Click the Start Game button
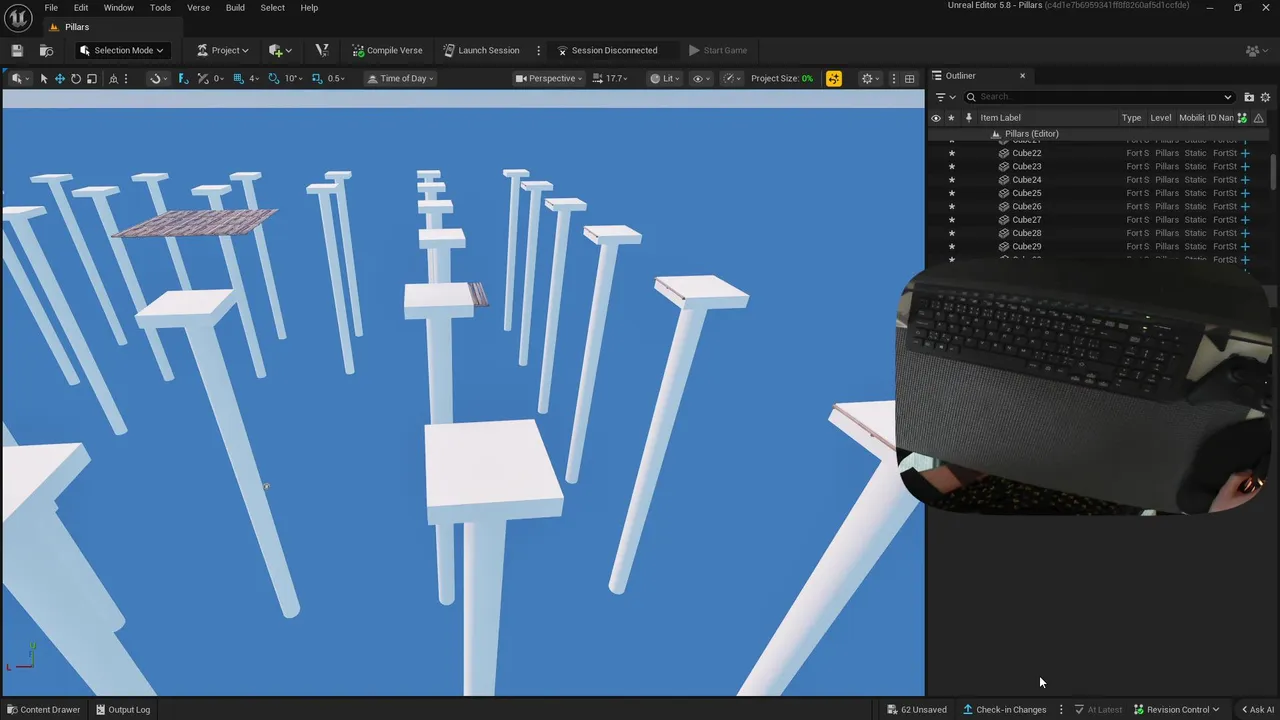Image resolution: width=1280 pixels, height=720 pixels. click(x=718, y=50)
